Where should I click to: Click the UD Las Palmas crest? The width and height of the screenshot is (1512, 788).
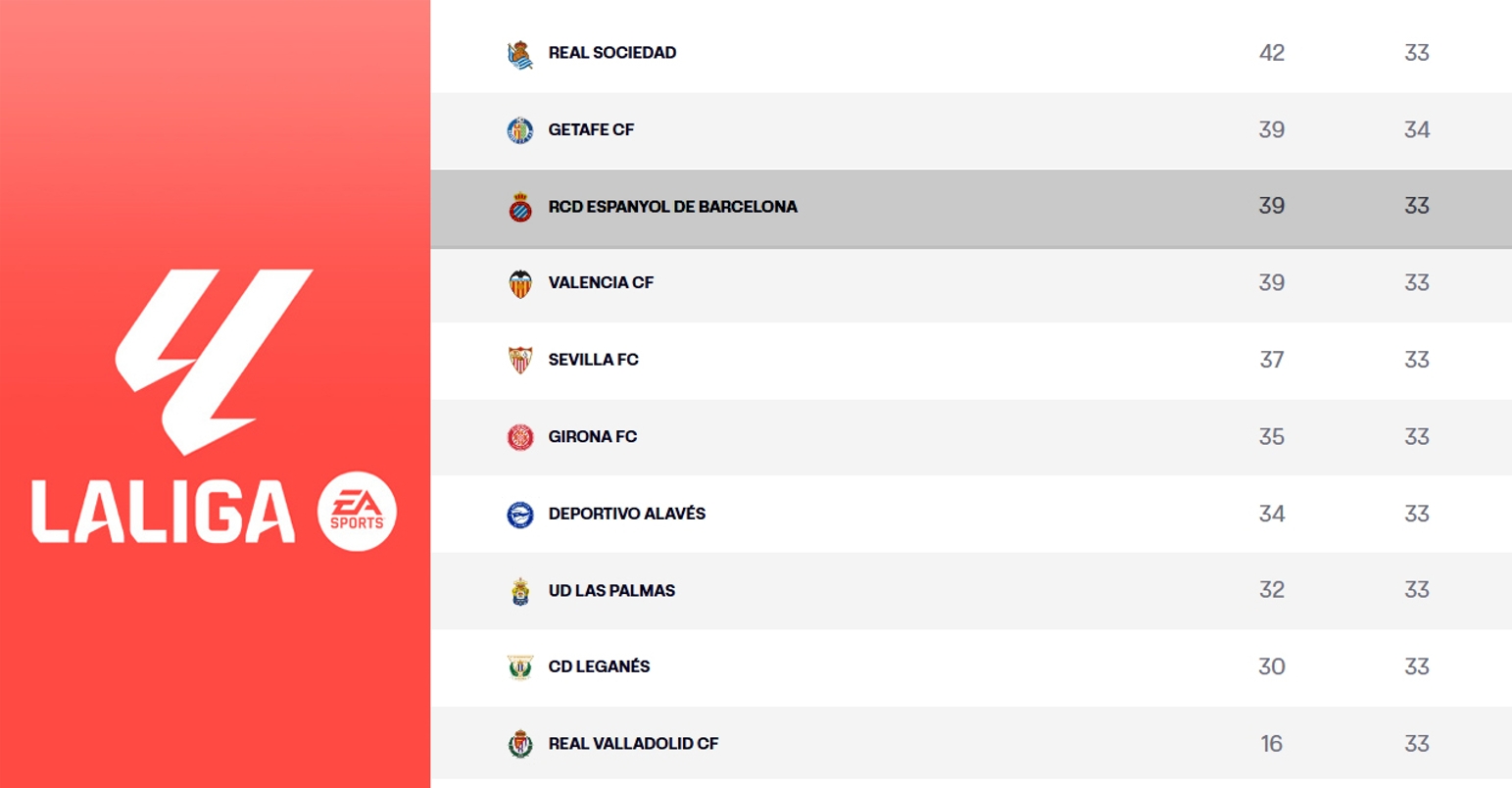tap(520, 591)
